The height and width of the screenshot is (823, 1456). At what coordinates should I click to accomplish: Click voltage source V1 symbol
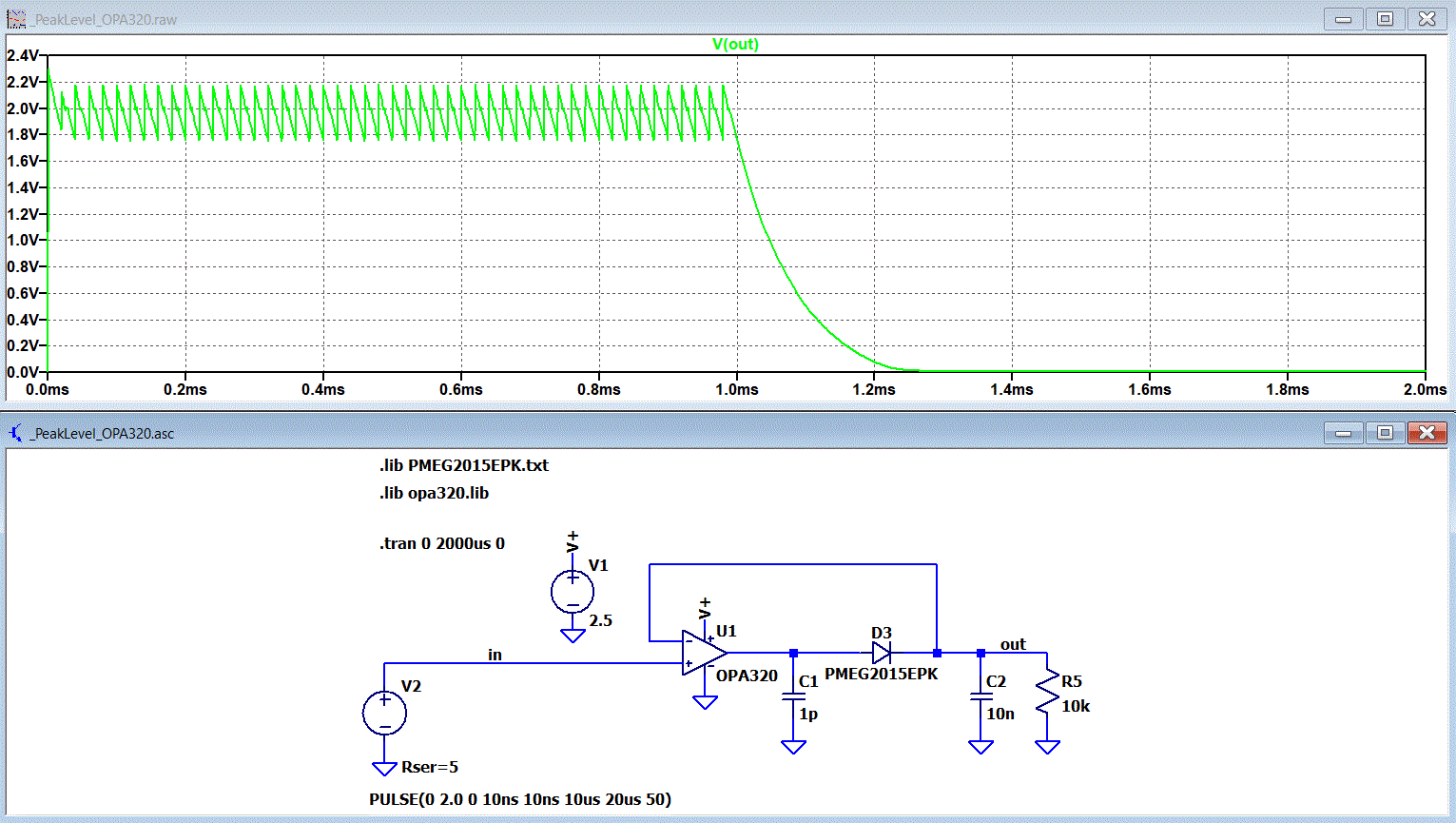(x=573, y=592)
